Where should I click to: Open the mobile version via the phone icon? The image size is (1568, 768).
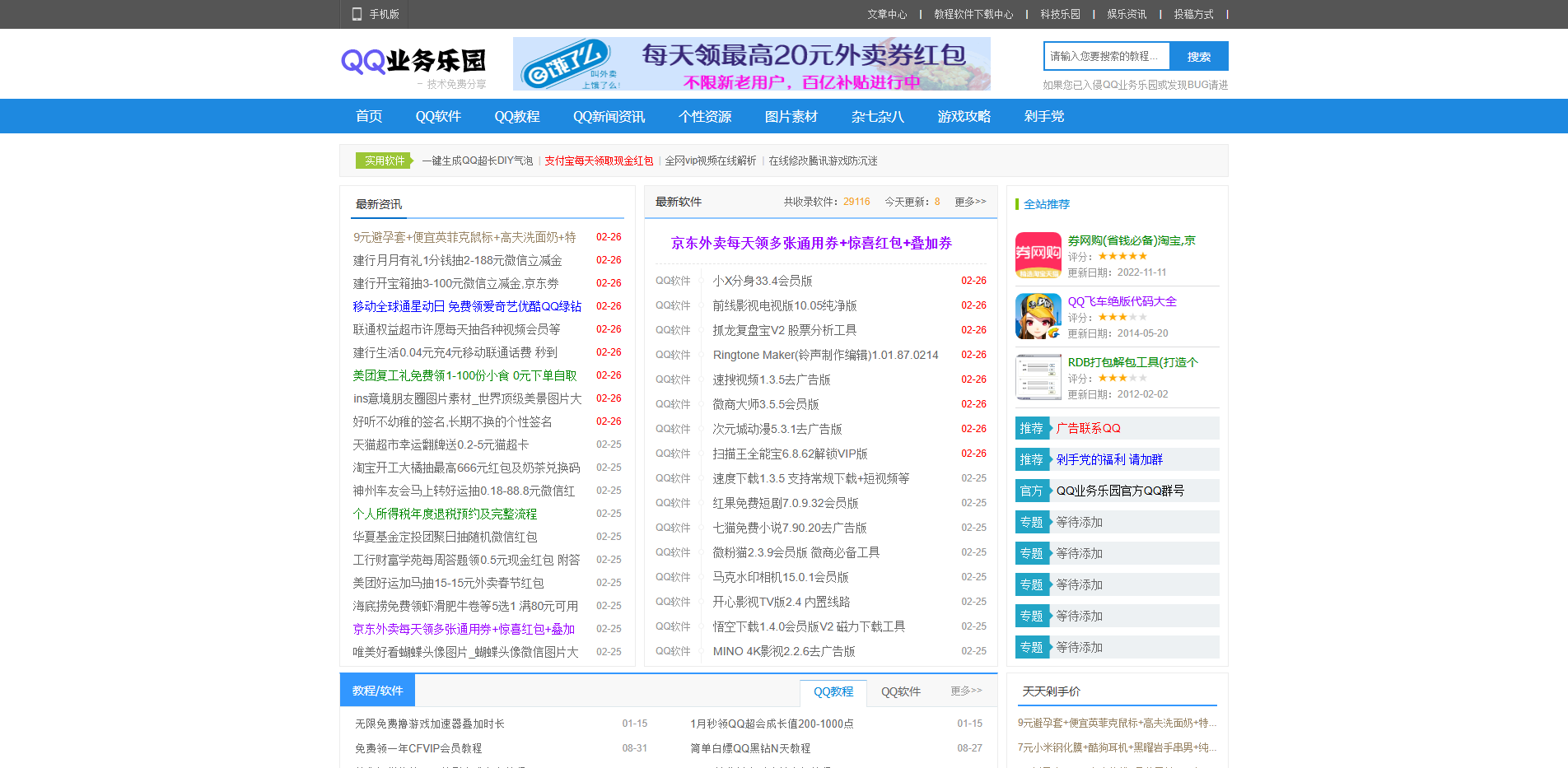[357, 14]
